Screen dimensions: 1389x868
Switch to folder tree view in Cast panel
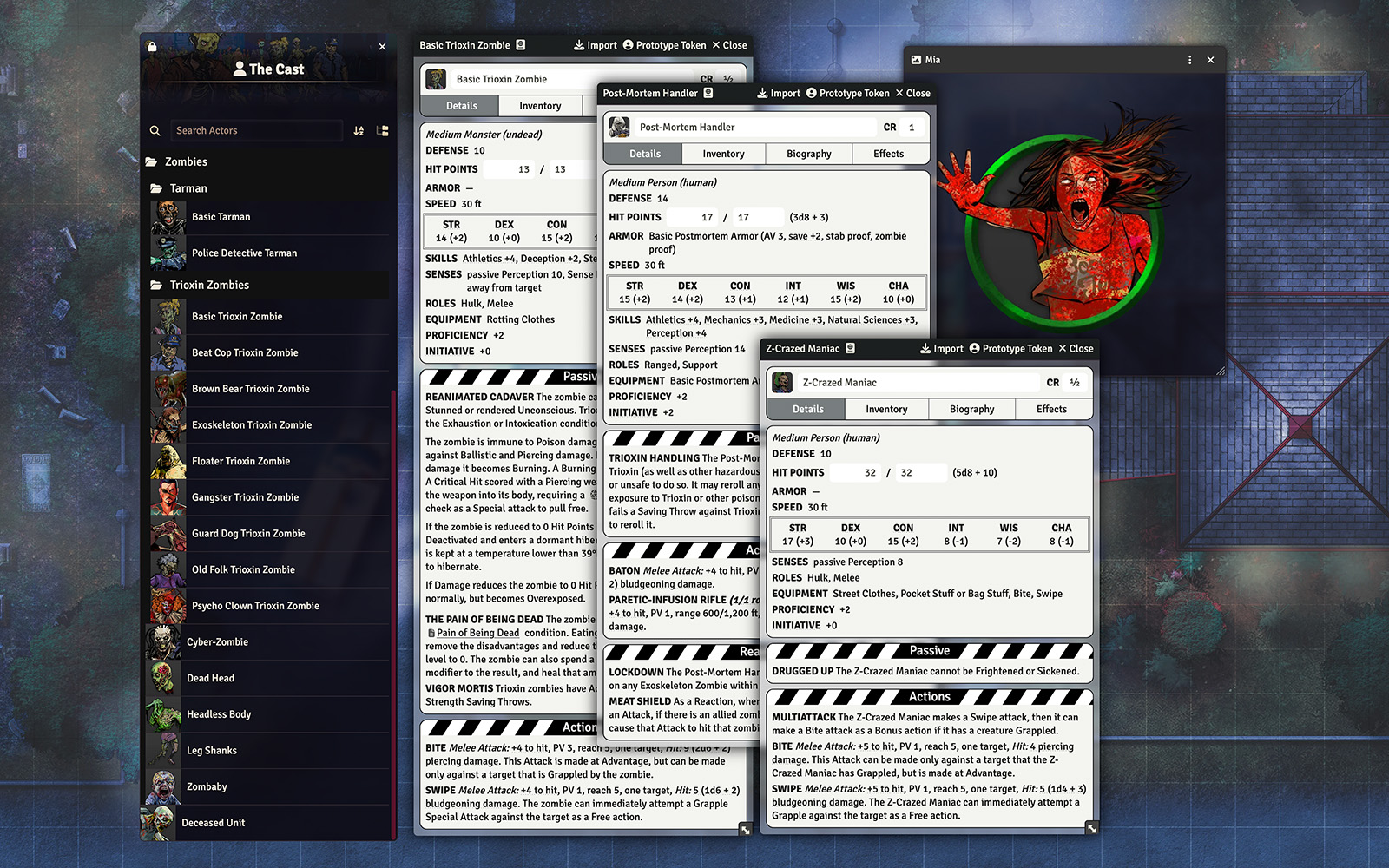tap(382, 130)
